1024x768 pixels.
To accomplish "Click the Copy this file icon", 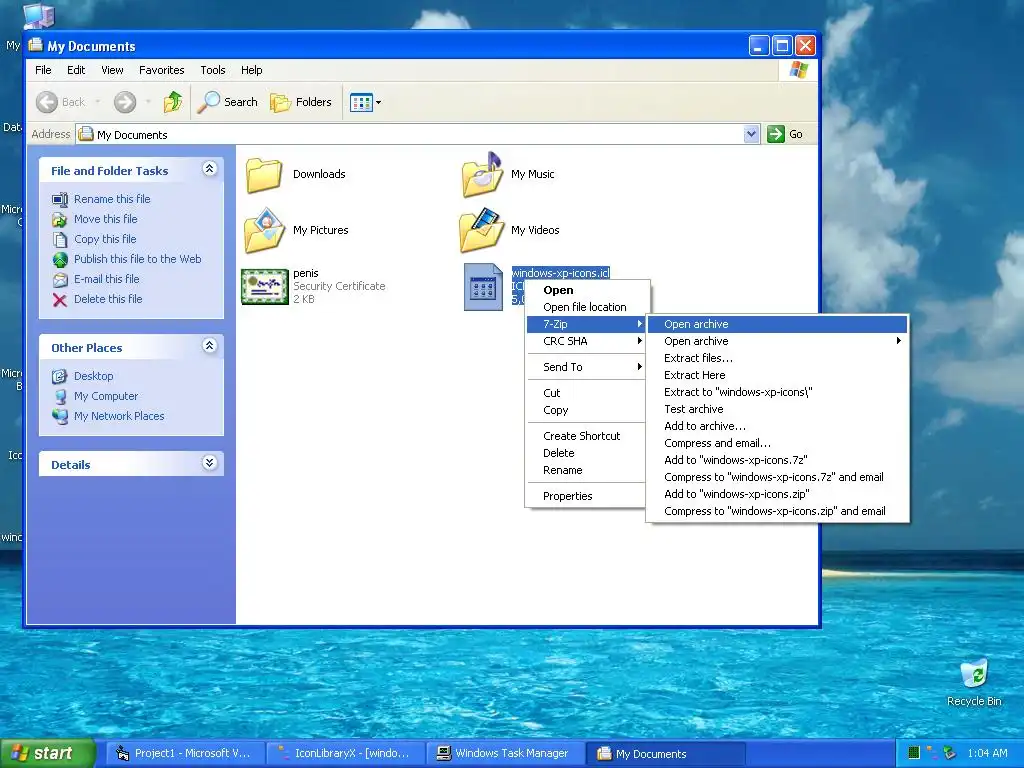I will 60,240.
